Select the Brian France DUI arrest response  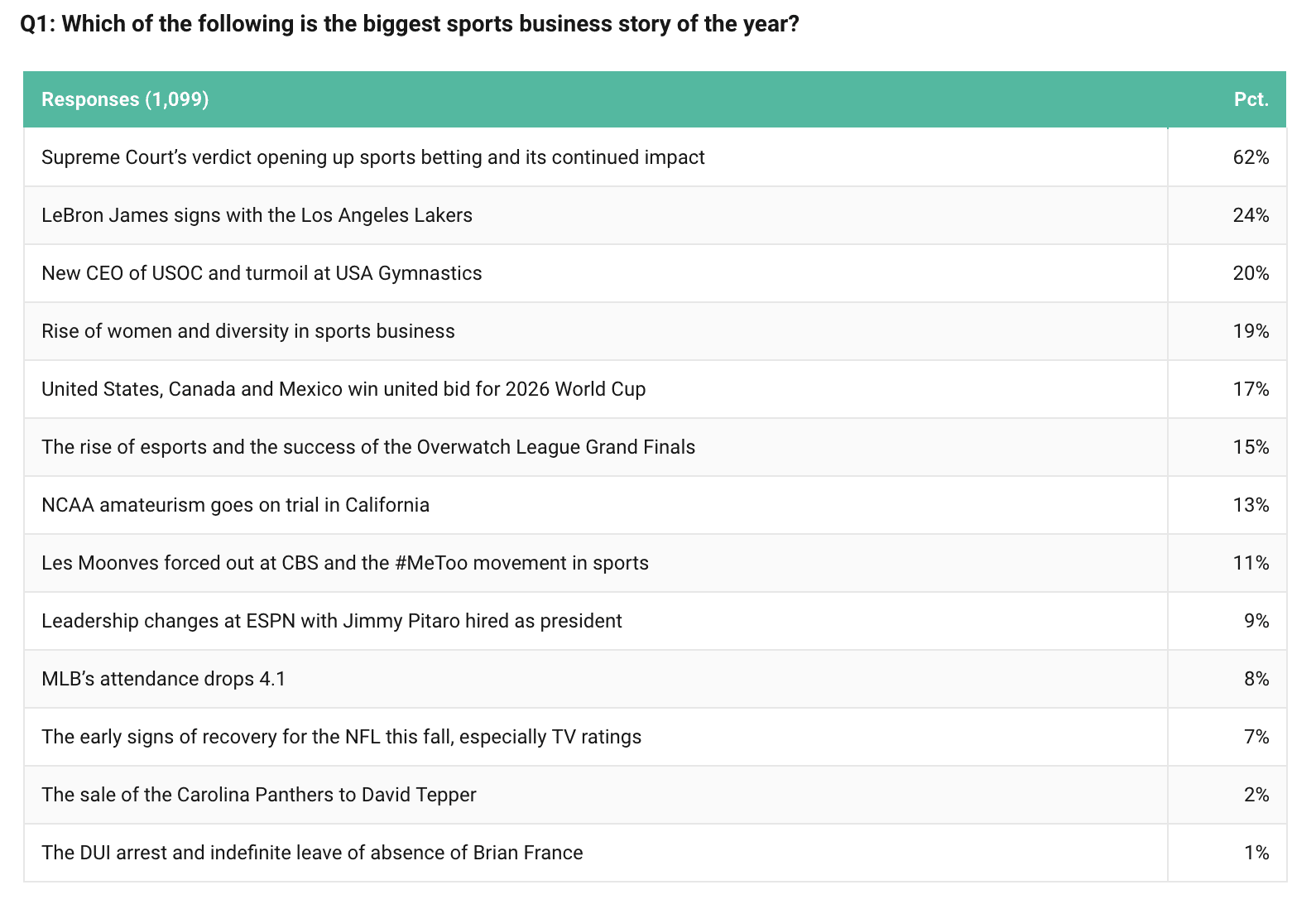[x=312, y=853]
